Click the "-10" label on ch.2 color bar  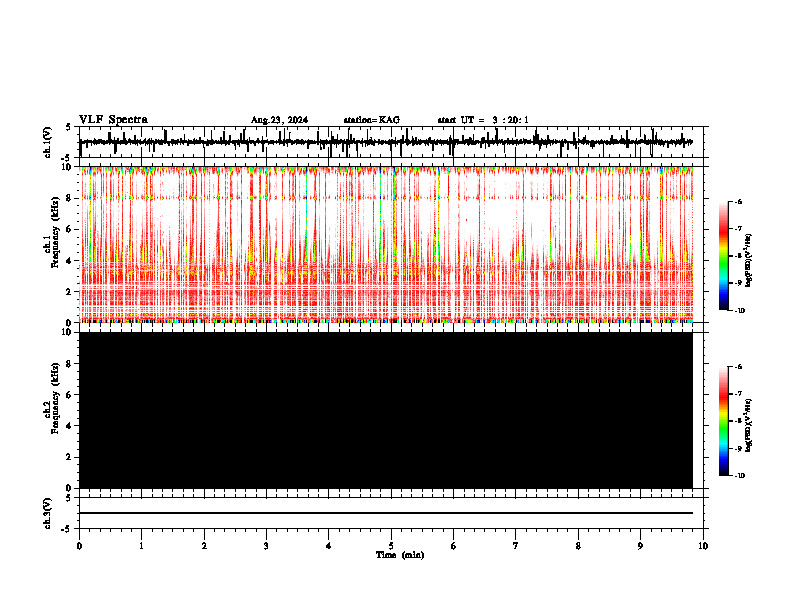740,476
